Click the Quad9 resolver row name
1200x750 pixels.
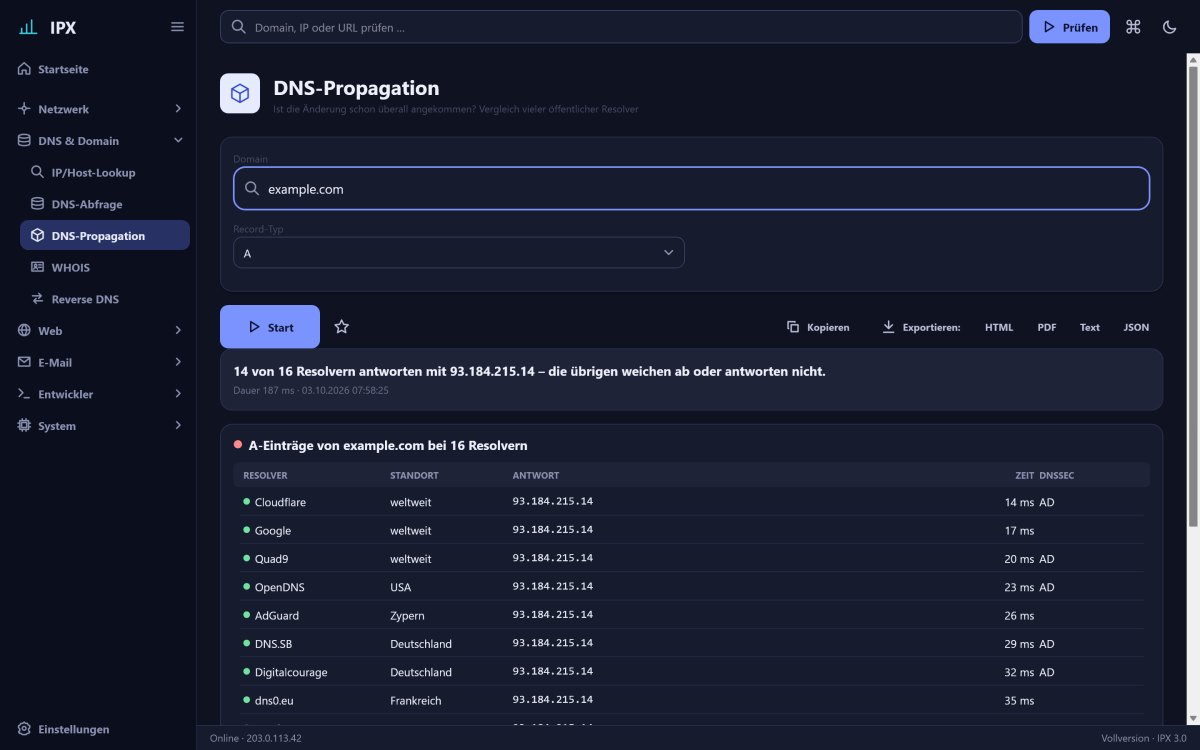[271, 559]
